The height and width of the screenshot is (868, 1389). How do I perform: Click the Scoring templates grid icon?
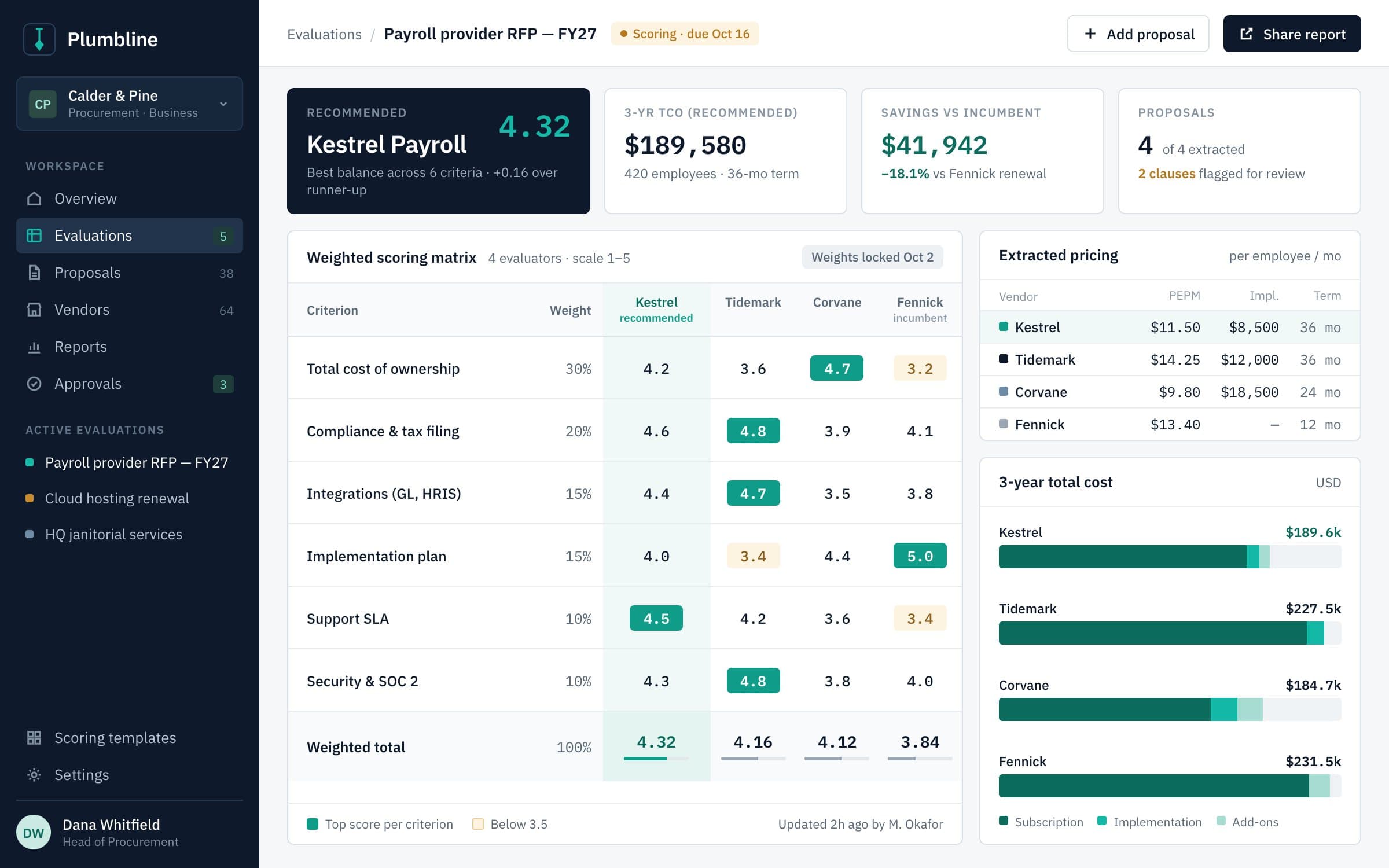(x=34, y=738)
